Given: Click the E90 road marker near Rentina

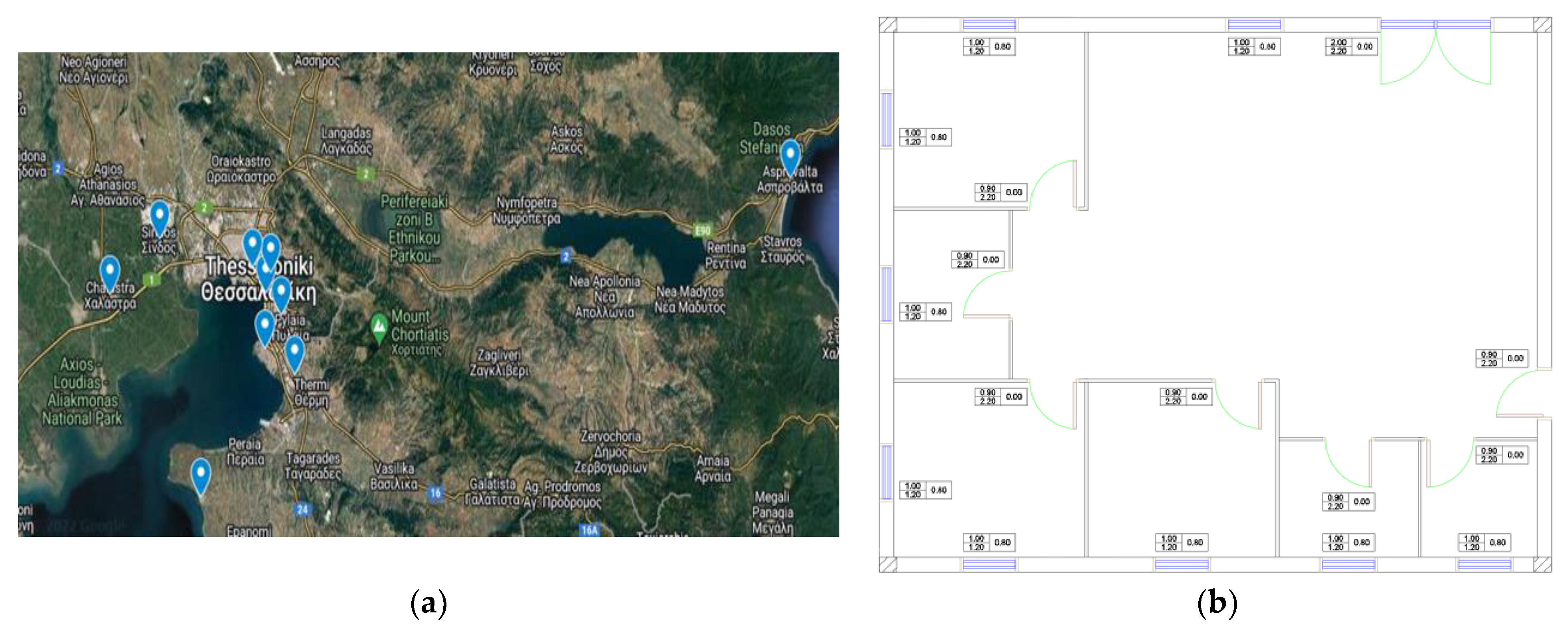Looking at the screenshot, I should (702, 230).
